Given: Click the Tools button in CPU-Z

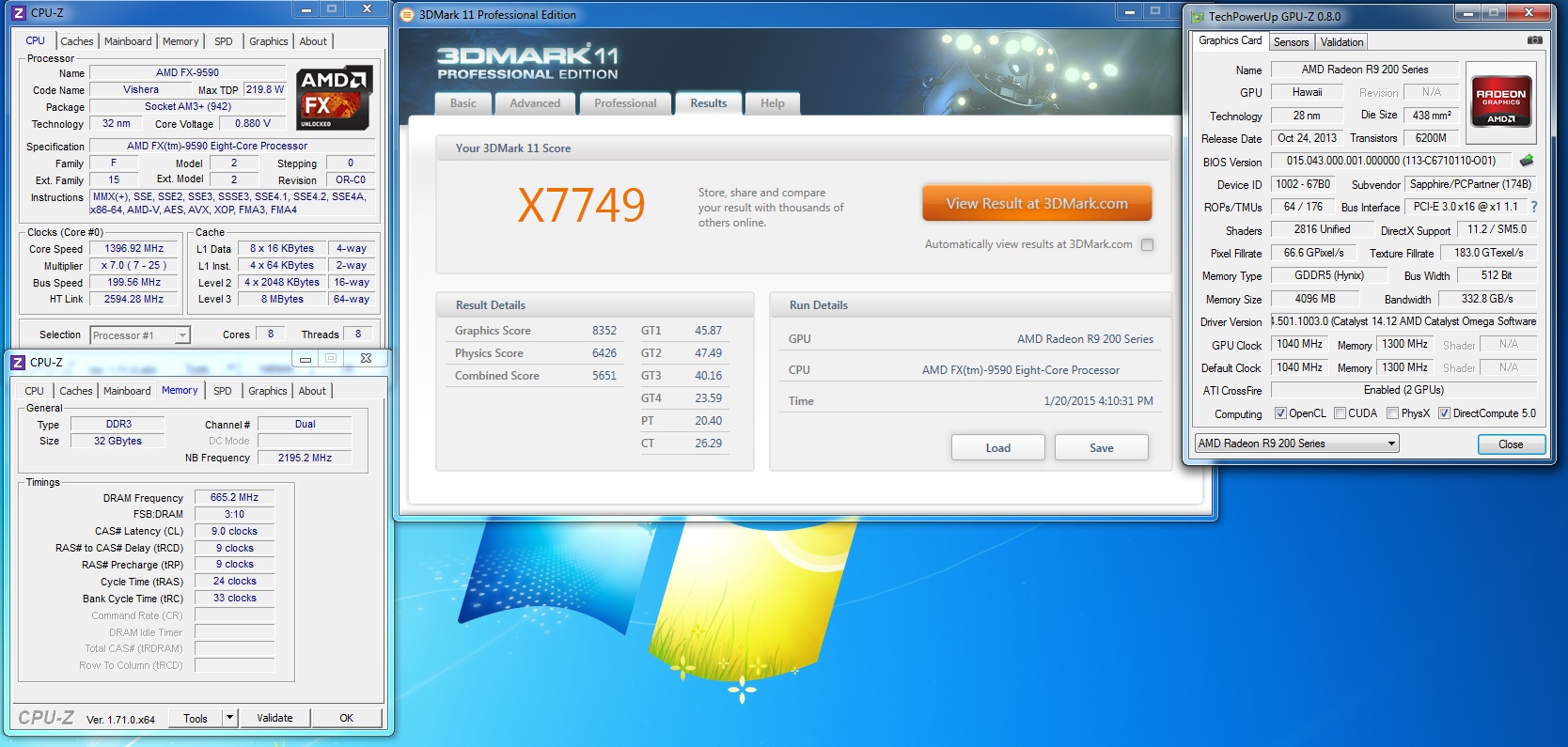Looking at the screenshot, I should pyautogui.click(x=196, y=718).
